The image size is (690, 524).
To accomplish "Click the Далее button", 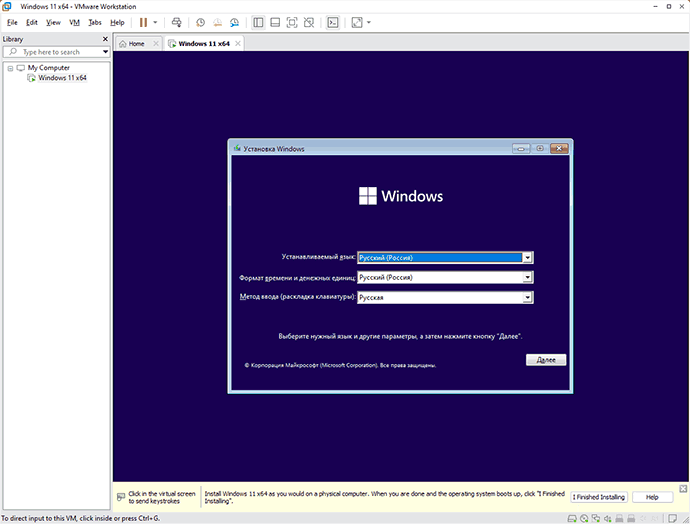I will coord(546,360).
